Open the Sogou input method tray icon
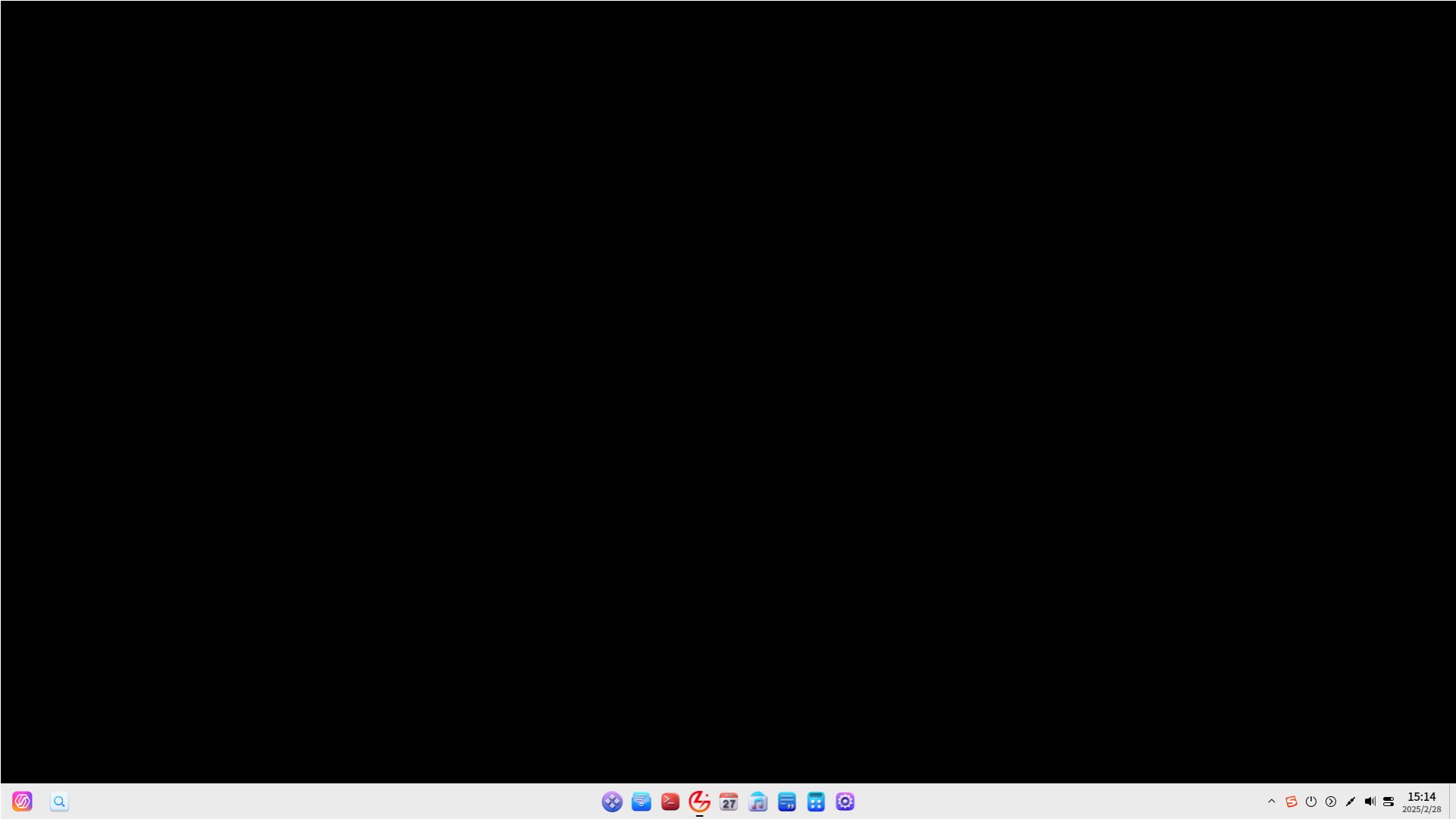 coord(1291,802)
